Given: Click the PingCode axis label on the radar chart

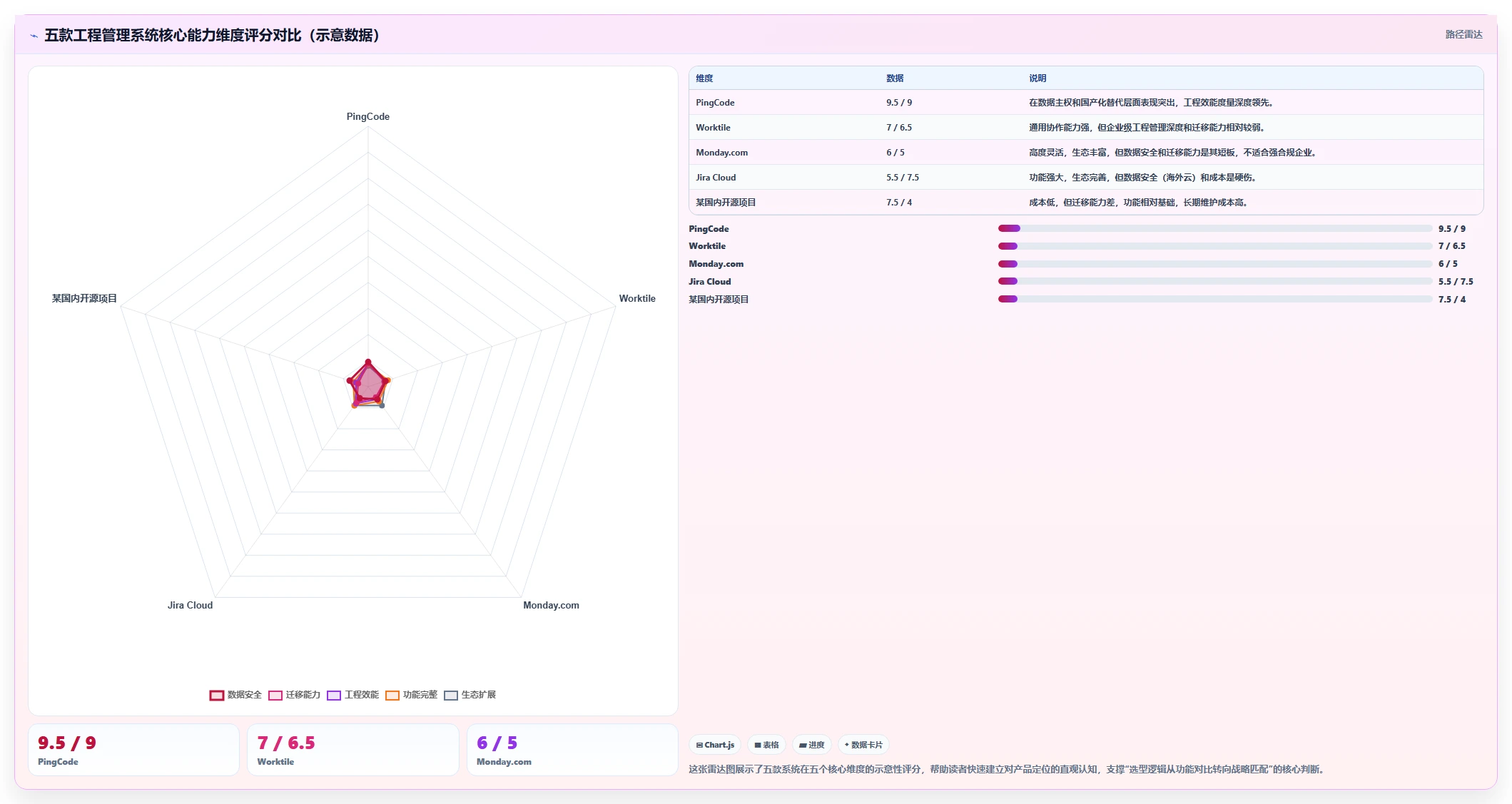Looking at the screenshot, I should click(x=368, y=116).
